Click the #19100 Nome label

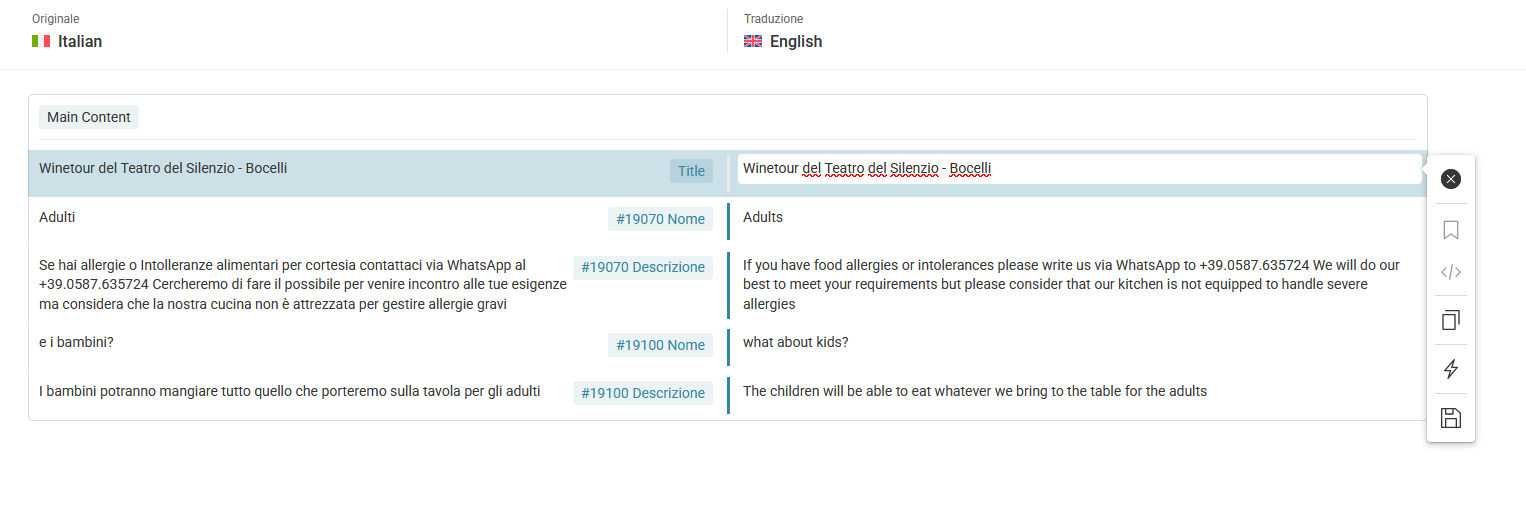pos(660,345)
